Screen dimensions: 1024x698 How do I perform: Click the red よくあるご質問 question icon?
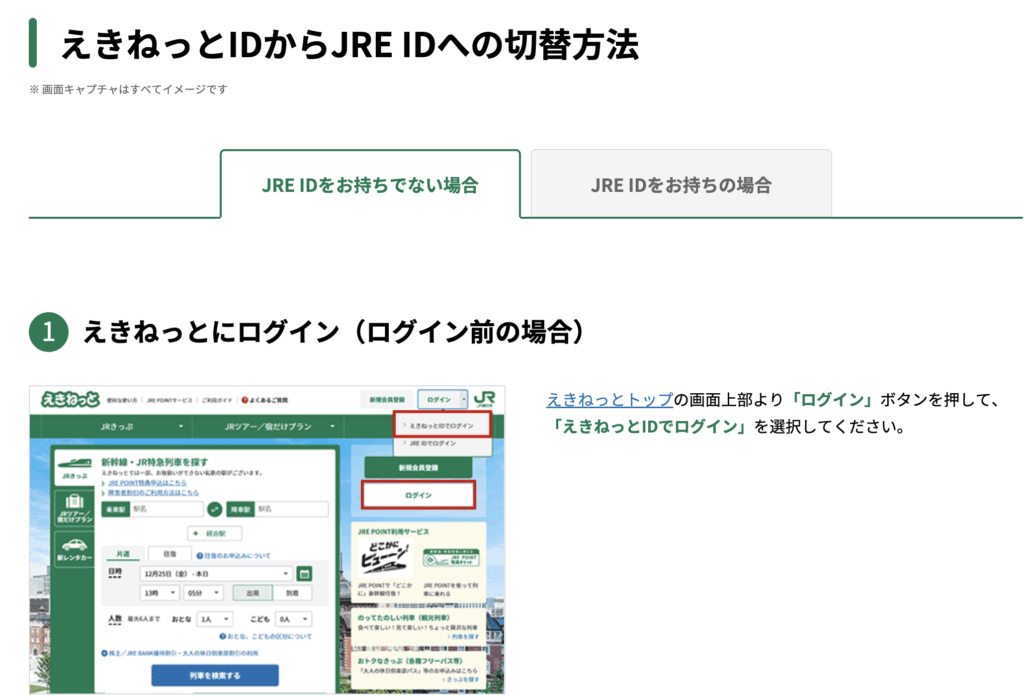[x=245, y=400]
